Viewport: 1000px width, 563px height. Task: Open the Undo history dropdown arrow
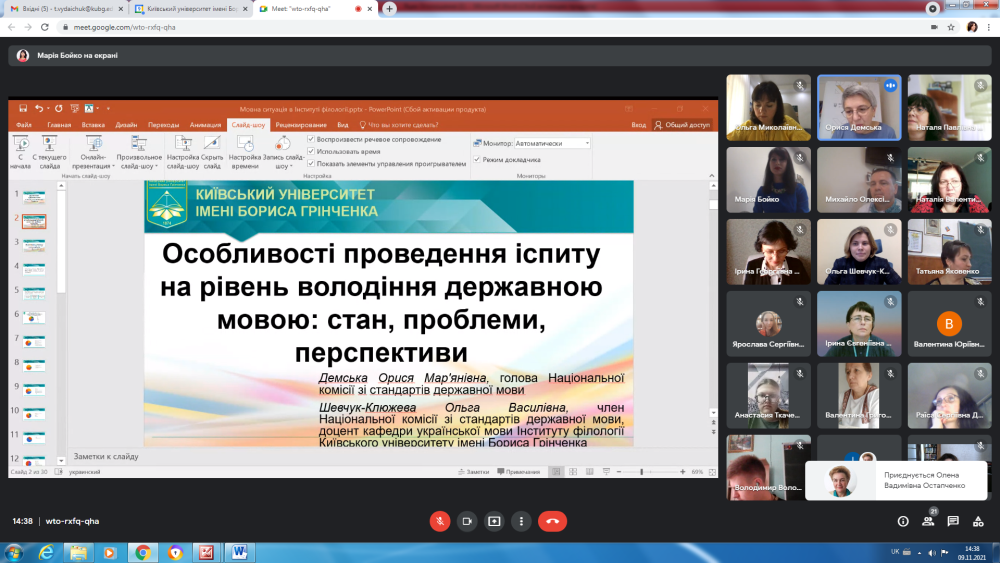pos(48,108)
